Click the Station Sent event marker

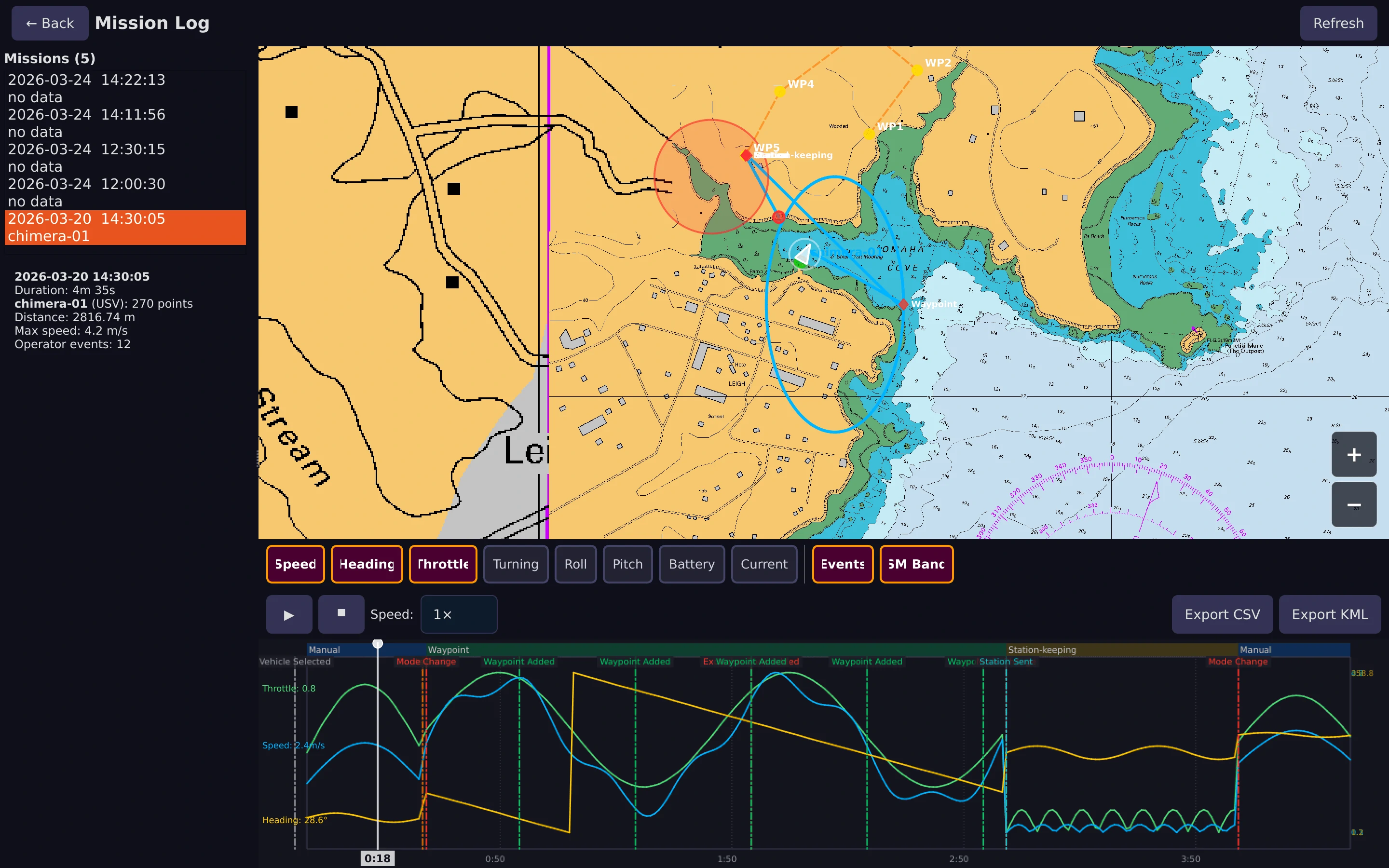1006,661
